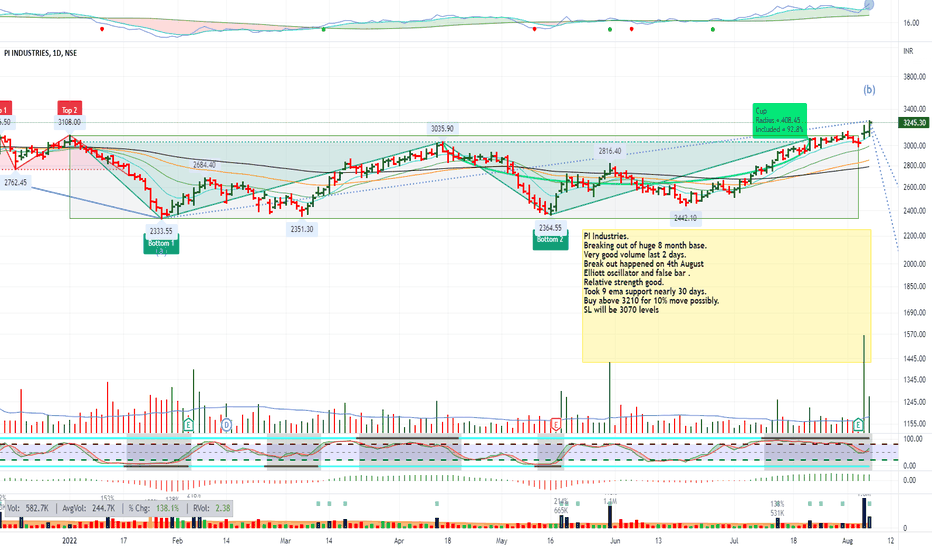Click the 2684.40 price label
Screen dimensions: 932x550
tap(204, 165)
